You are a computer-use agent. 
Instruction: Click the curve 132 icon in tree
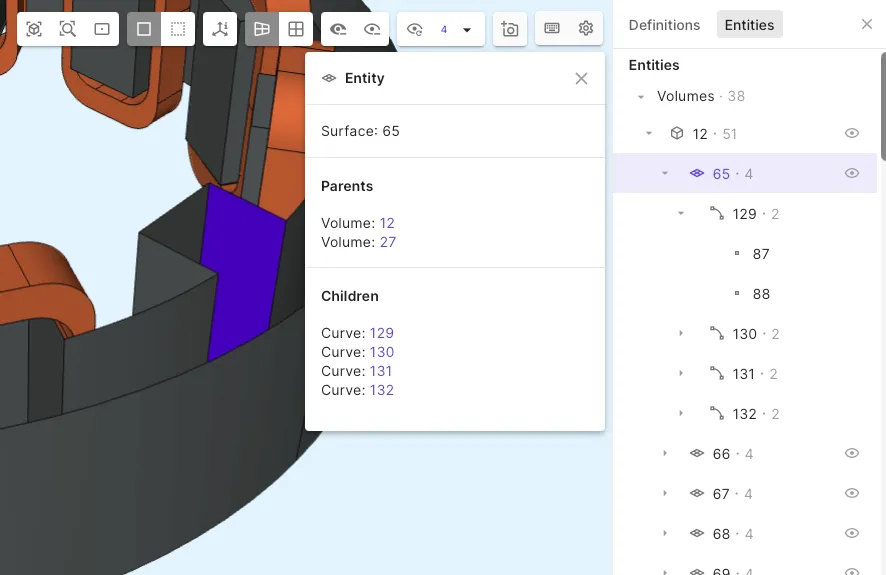click(716, 413)
